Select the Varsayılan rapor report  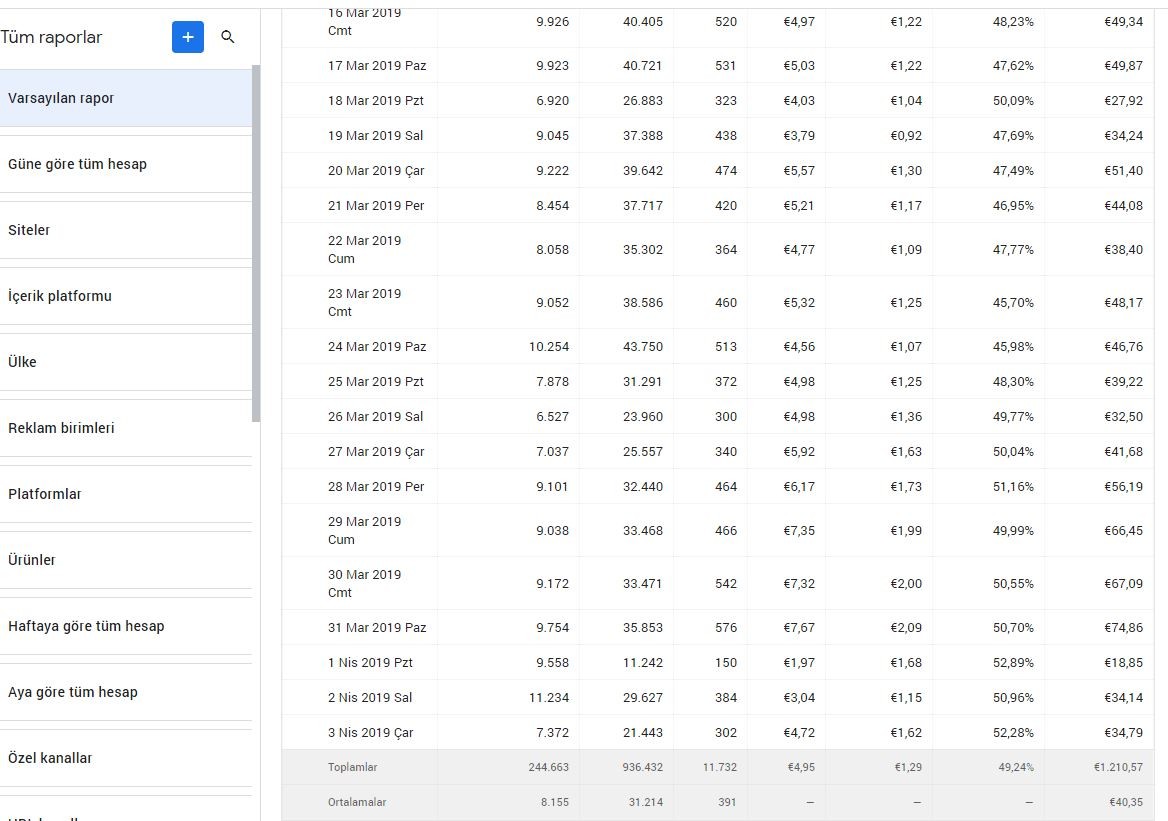click(x=126, y=98)
